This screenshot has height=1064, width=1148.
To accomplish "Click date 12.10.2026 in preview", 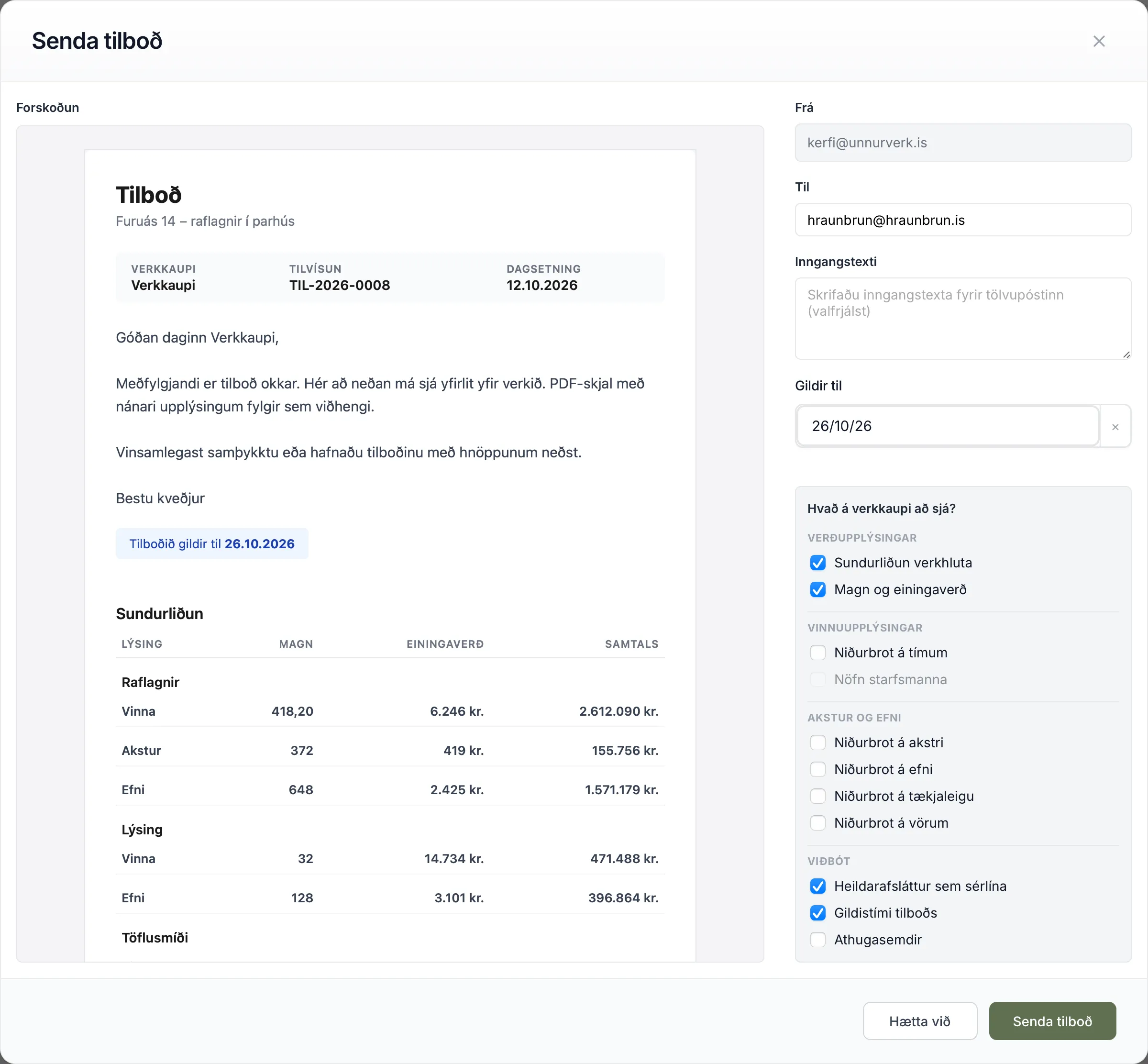I will tap(542, 286).
